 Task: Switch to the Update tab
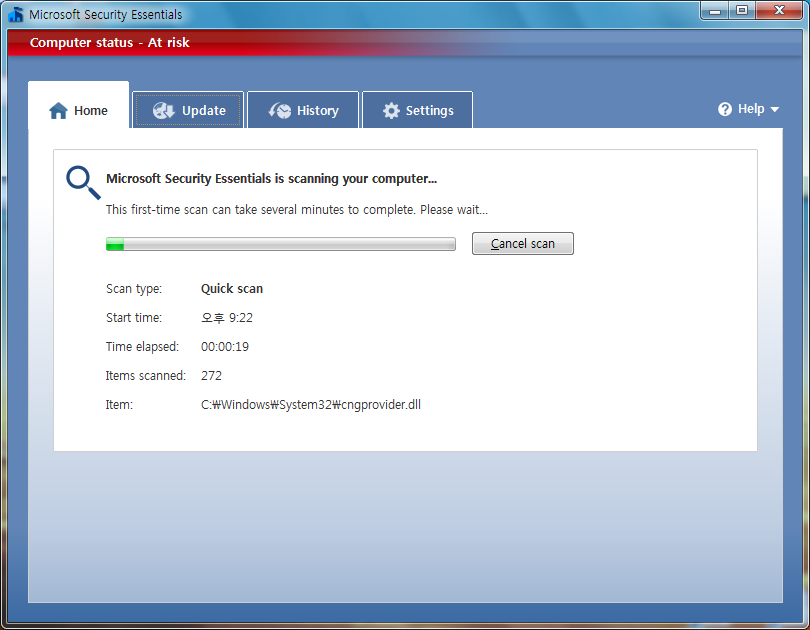(188, 110)
